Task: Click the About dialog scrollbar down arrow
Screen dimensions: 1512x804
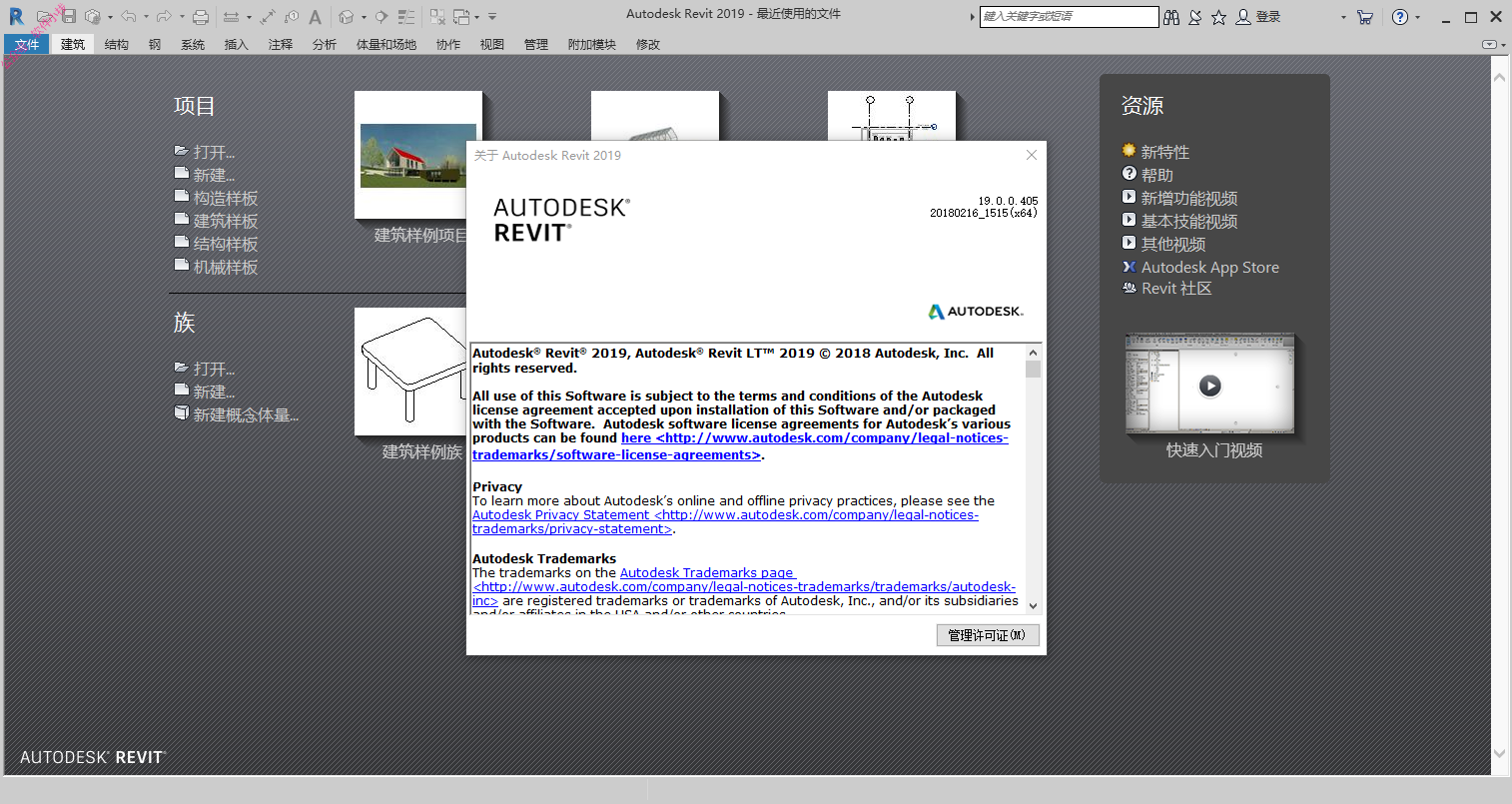Action: 1033,605
